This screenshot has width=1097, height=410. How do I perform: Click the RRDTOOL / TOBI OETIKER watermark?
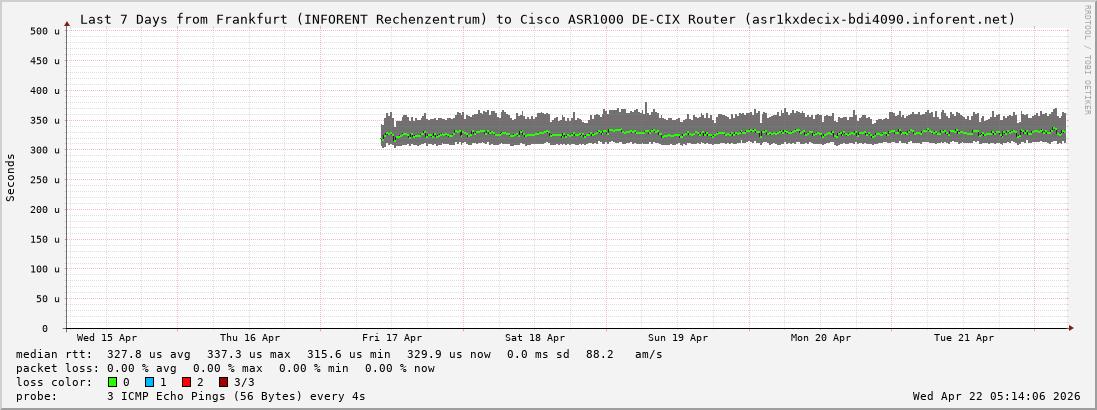point(1087,58)
